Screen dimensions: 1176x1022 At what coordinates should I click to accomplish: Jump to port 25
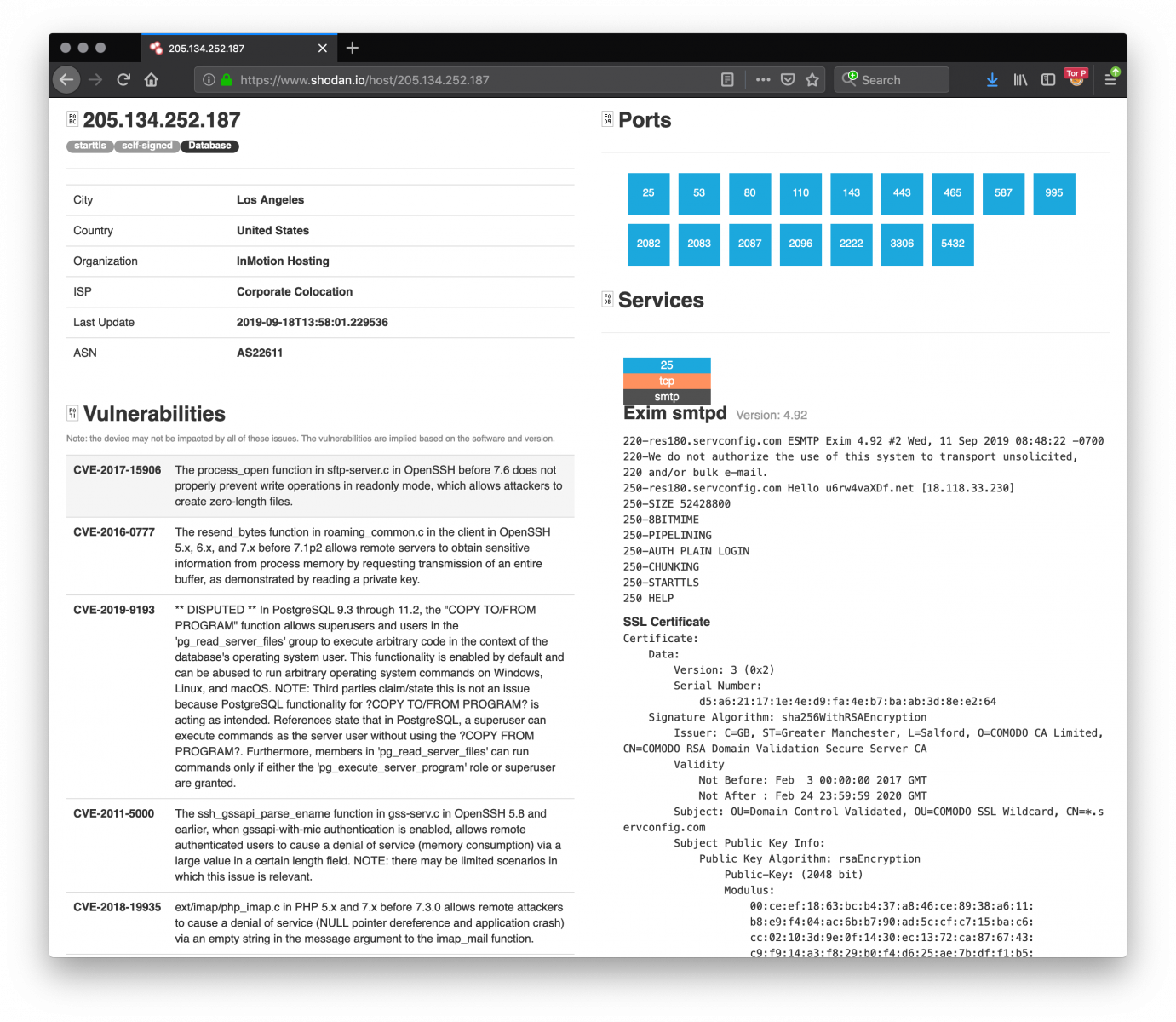(648, 193)
